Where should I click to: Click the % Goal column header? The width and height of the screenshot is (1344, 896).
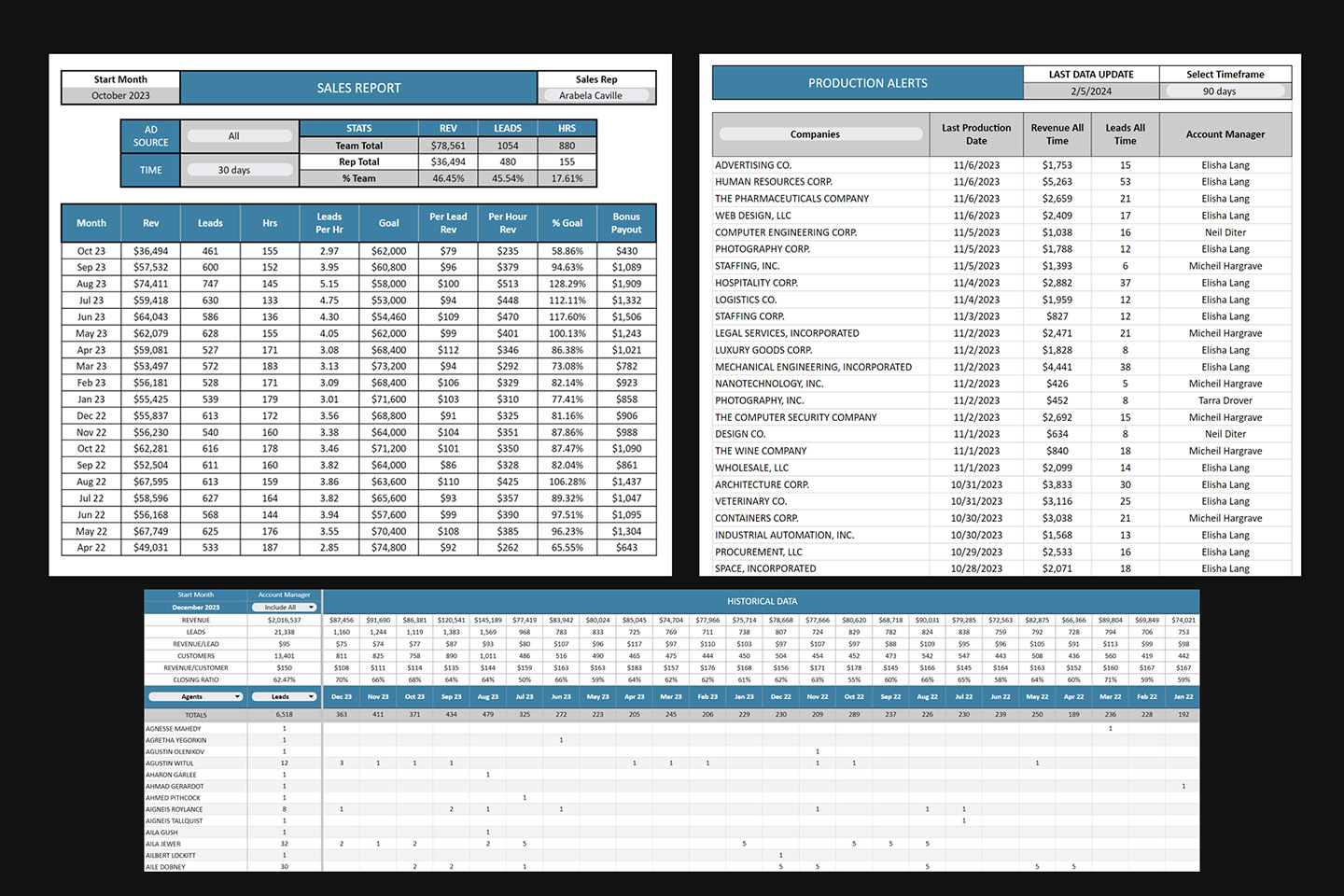point(567,223)
